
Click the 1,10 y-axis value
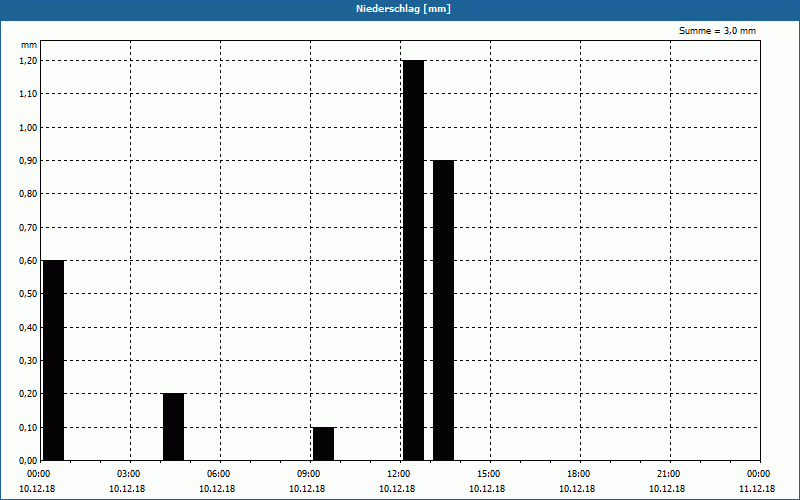(x=28, y=94)
